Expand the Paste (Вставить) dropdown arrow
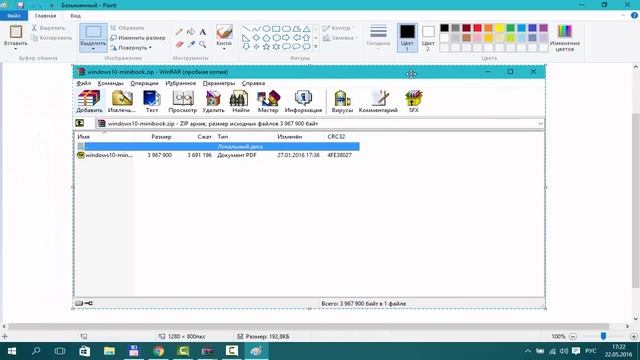Image resolution: width=640 pixels, height=360 pixels. coord(16,49)
